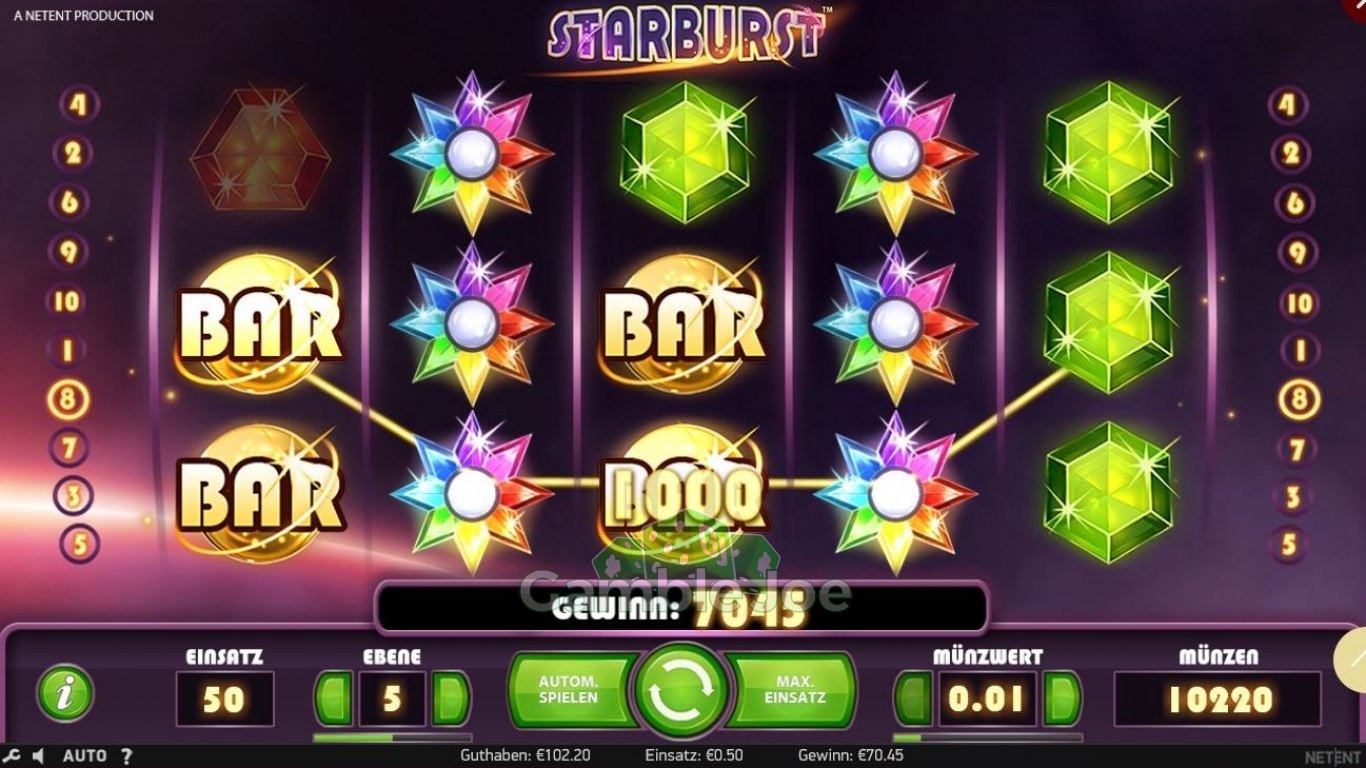1366x768 pixels.
Task: Click the Autom. Spielen button
Action: point(571,690)
